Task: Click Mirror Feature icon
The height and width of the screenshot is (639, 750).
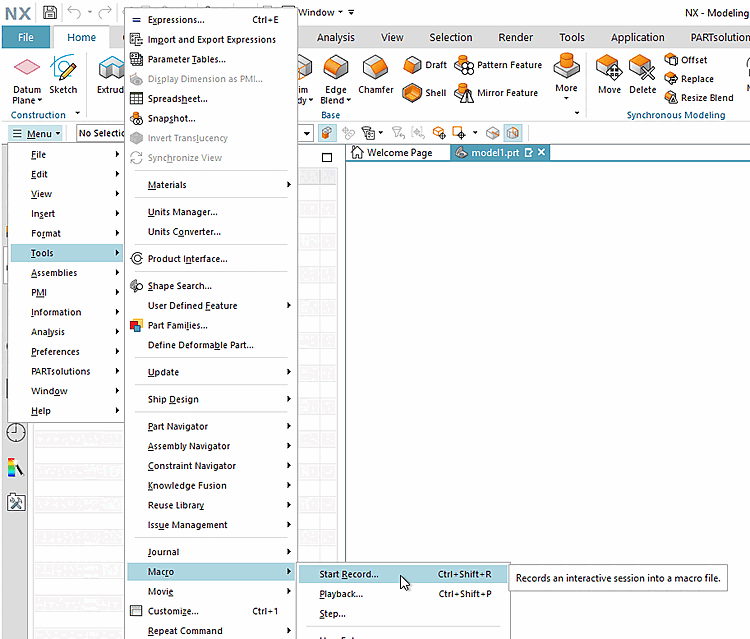Action: (463, 93)
